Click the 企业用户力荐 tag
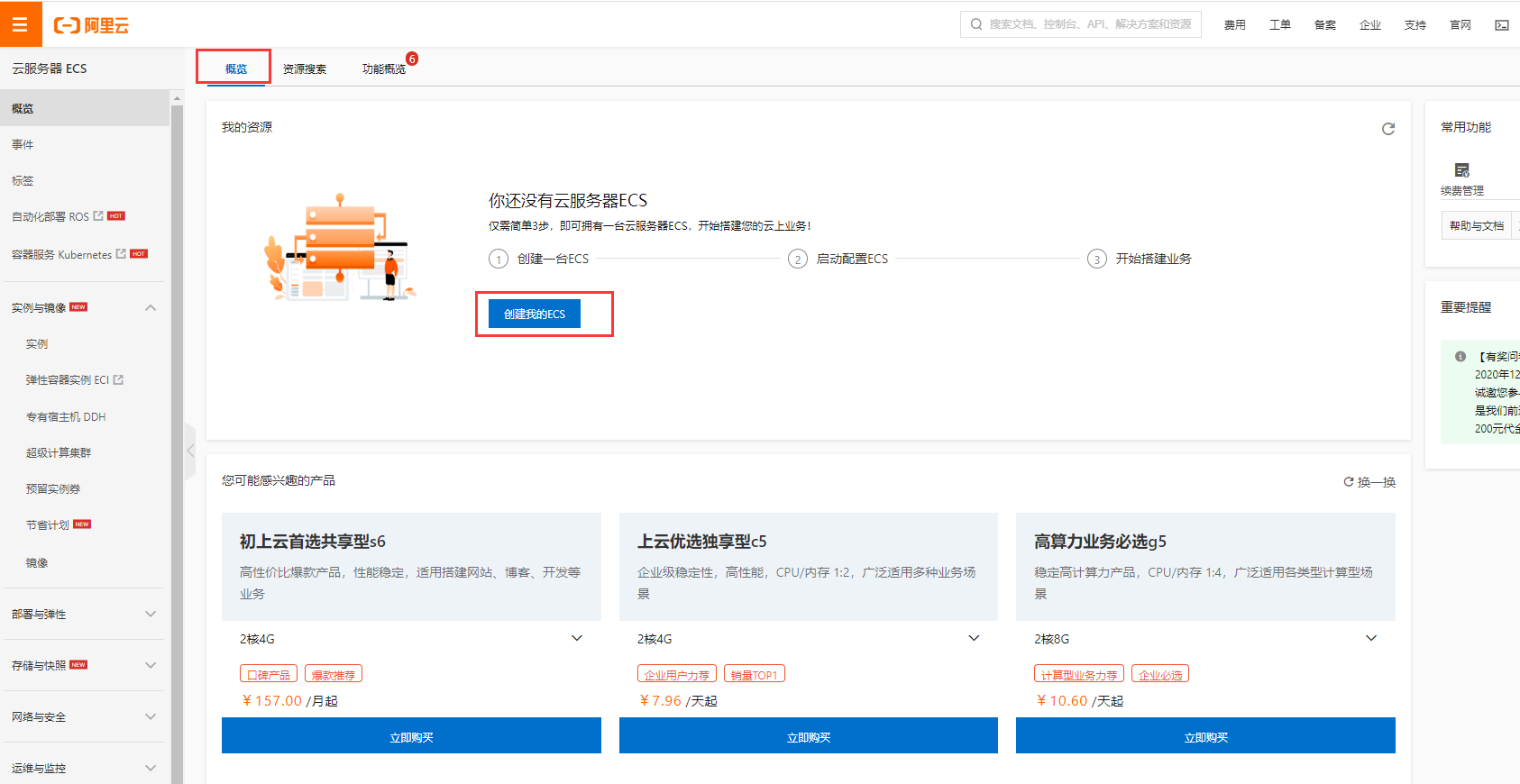This screenshot has width=1520, height=784. pyautogui.click(x=677, y=674)
